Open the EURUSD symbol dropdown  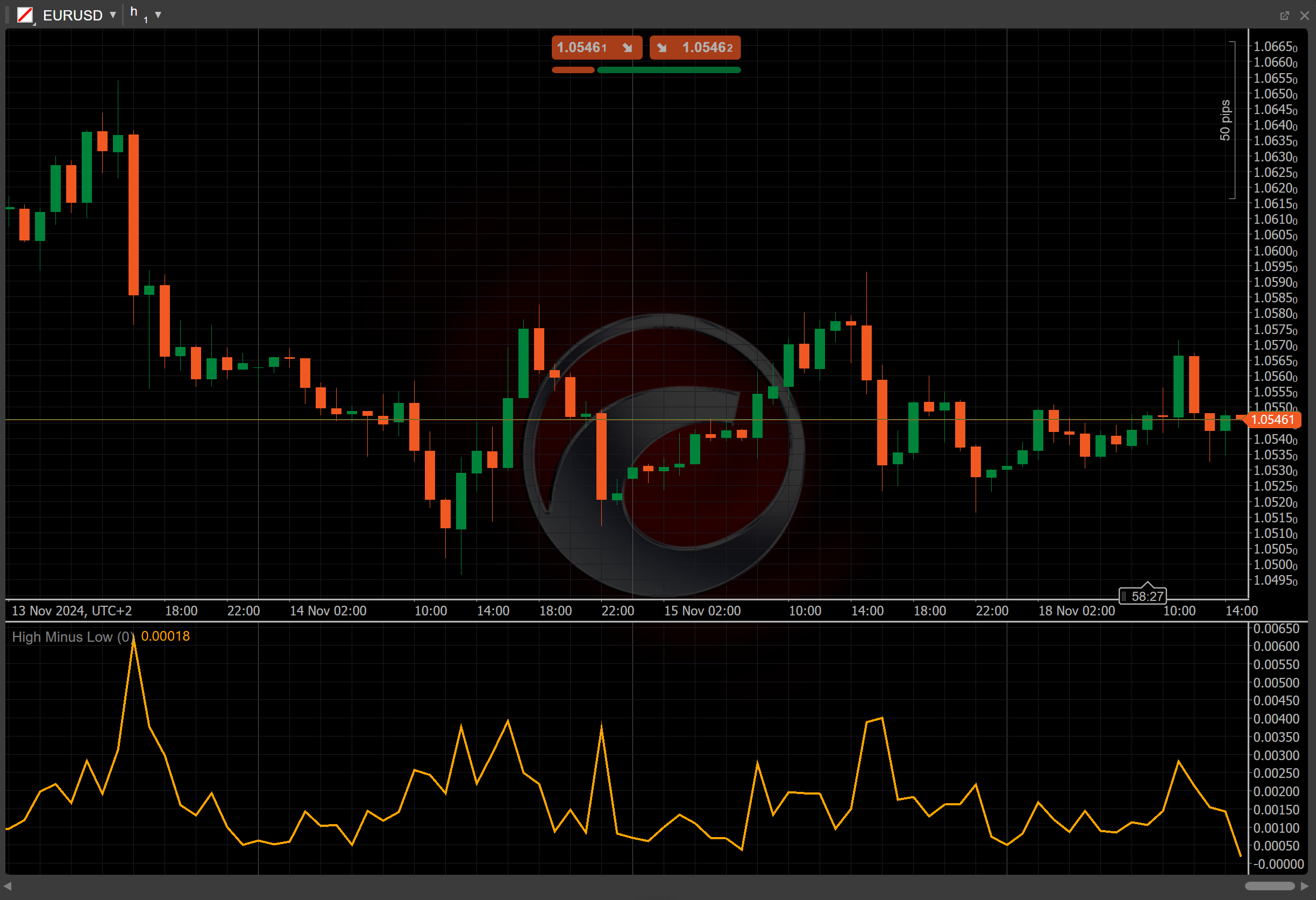[113, 15]
